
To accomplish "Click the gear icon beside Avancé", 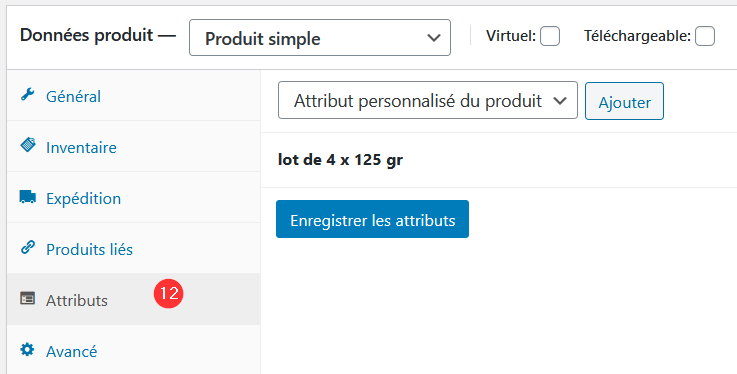I will tap(27, 350).
